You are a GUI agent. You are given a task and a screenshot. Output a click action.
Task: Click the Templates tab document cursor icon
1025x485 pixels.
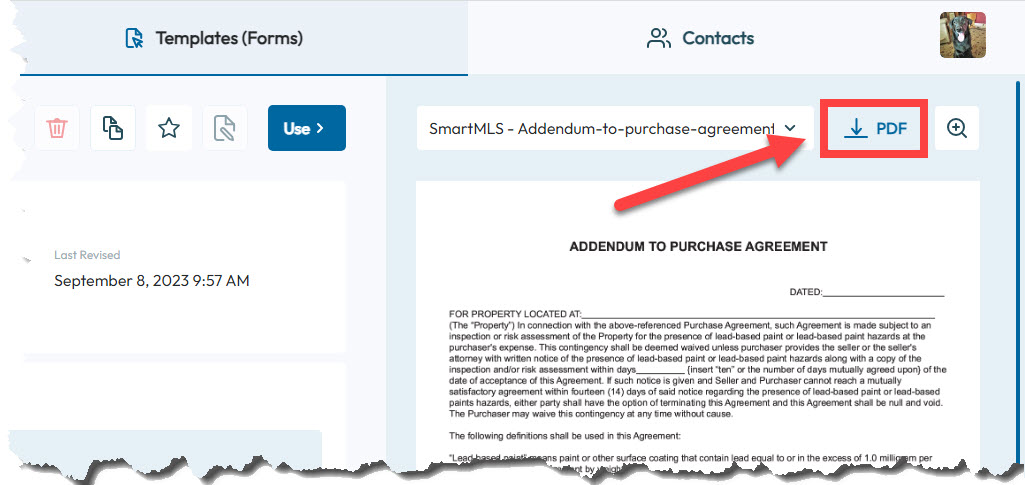coord(134,38)
